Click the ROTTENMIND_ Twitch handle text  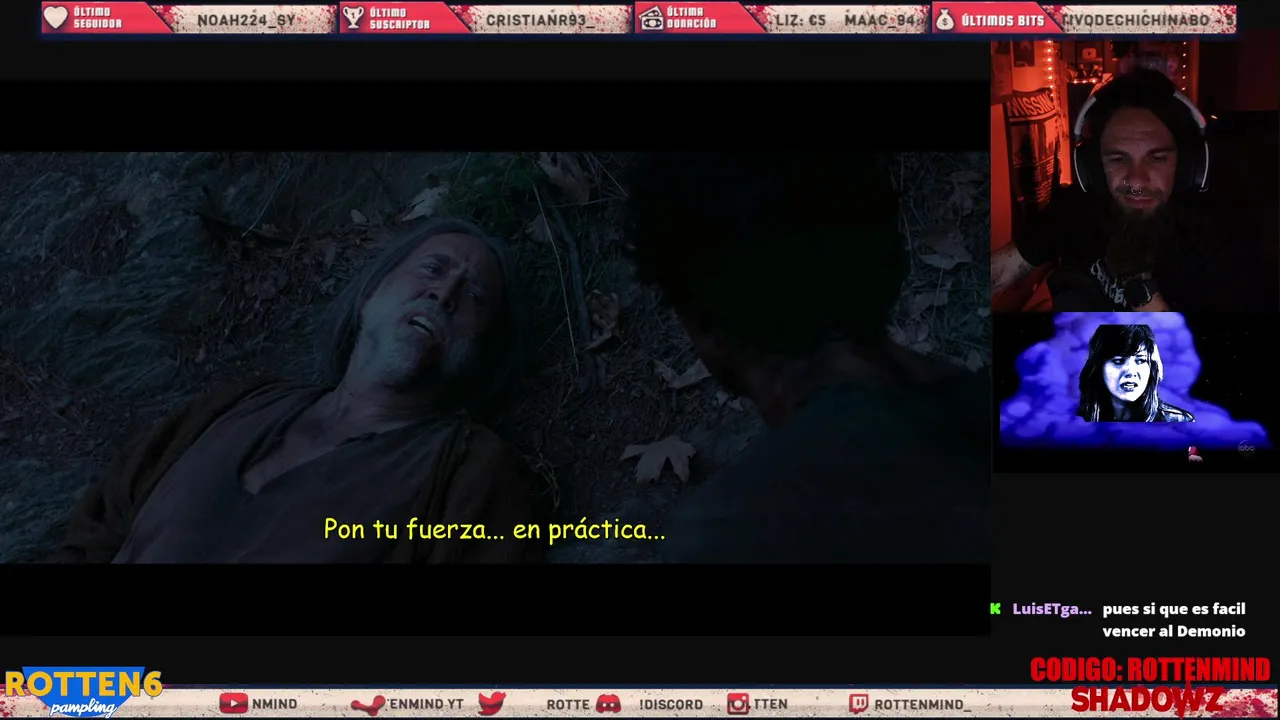point(923,704)
